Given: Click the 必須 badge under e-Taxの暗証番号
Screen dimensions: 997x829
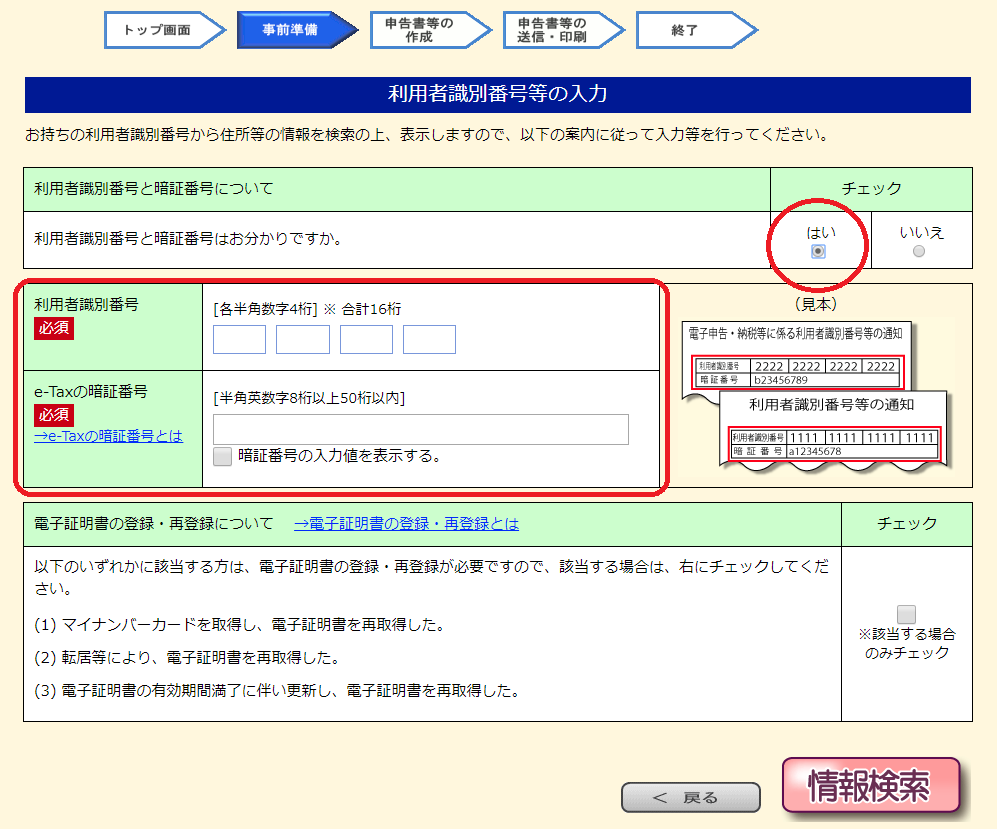Looking at the screenshot, I should pyautogui.click(x=54, y=415).
